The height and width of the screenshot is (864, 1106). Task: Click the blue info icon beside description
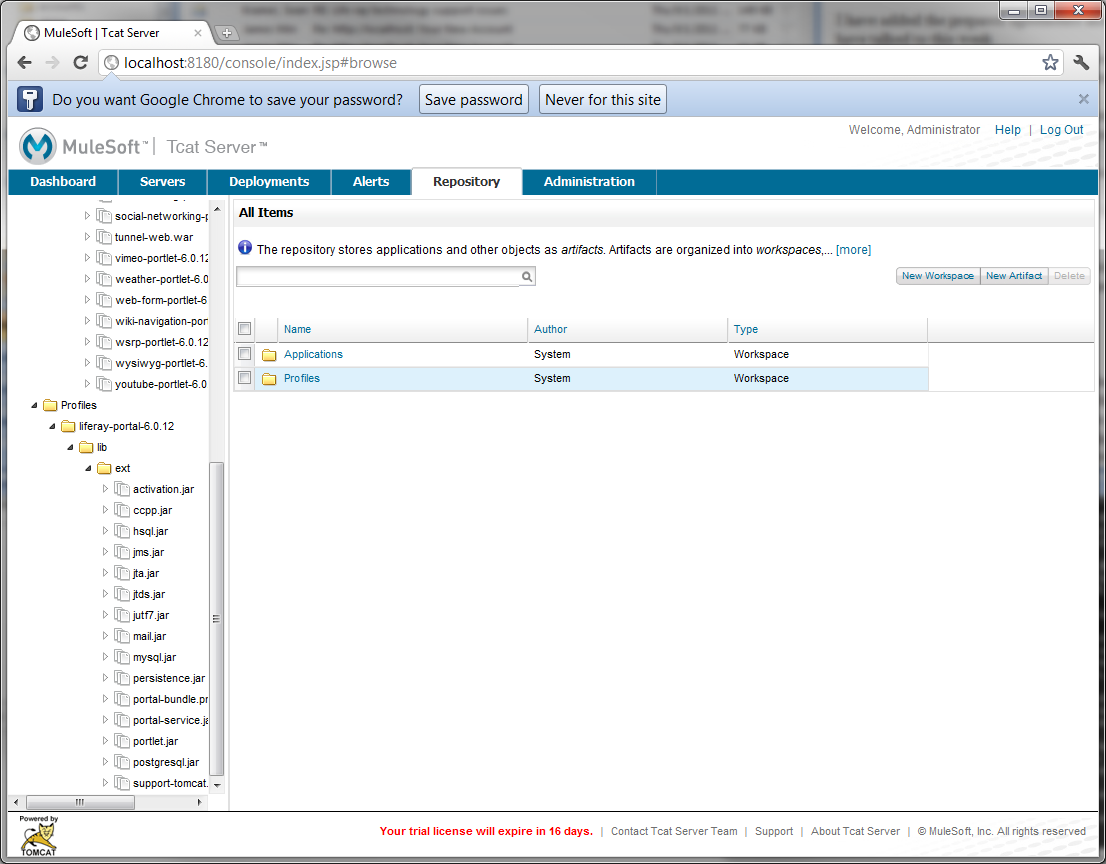point(245,248)
